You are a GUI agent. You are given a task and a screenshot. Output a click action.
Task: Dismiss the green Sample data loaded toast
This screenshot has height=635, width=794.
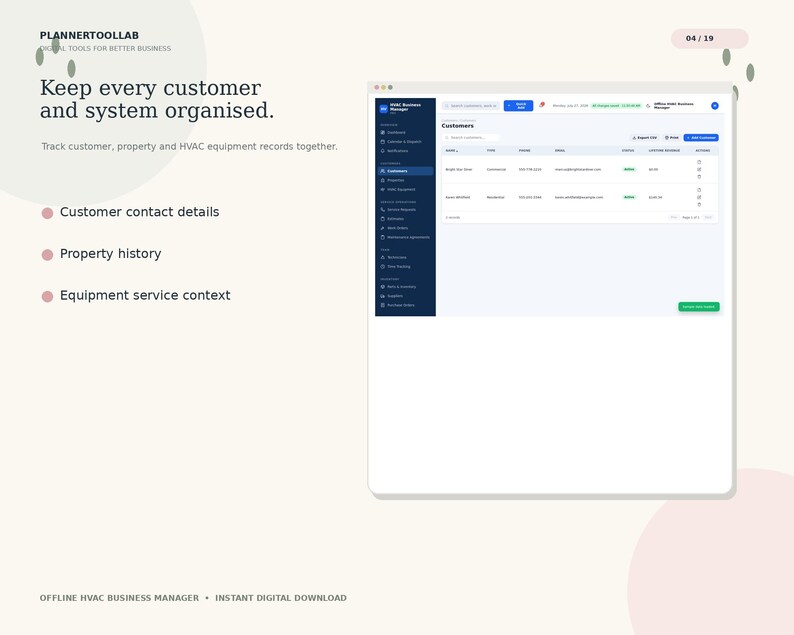click(699, 306)
